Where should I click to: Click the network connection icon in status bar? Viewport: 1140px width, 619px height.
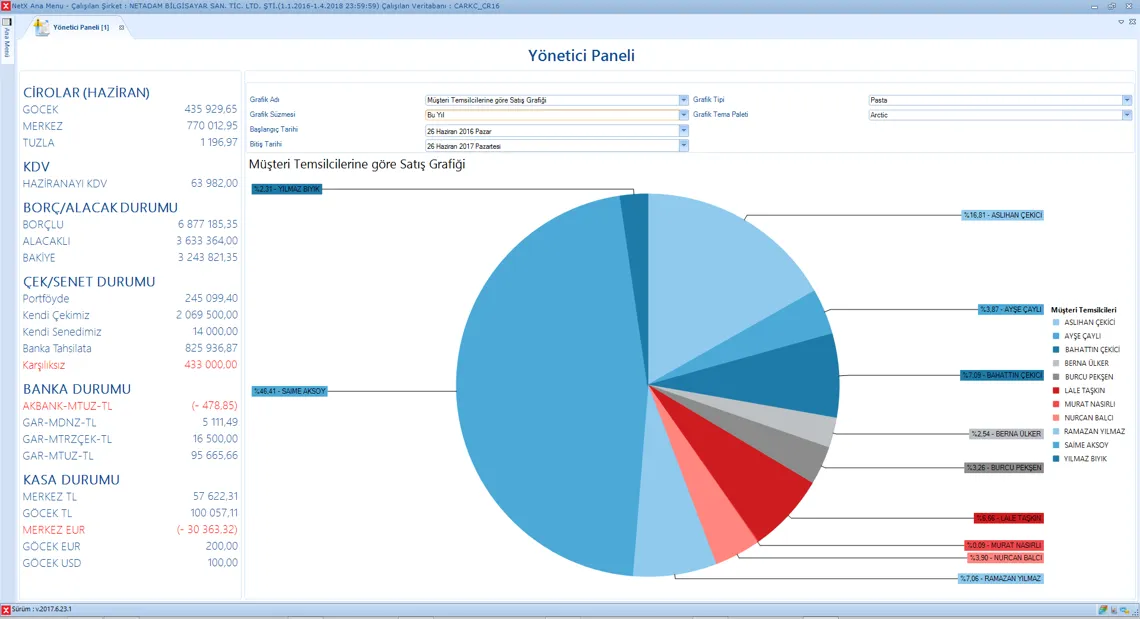1125,610
